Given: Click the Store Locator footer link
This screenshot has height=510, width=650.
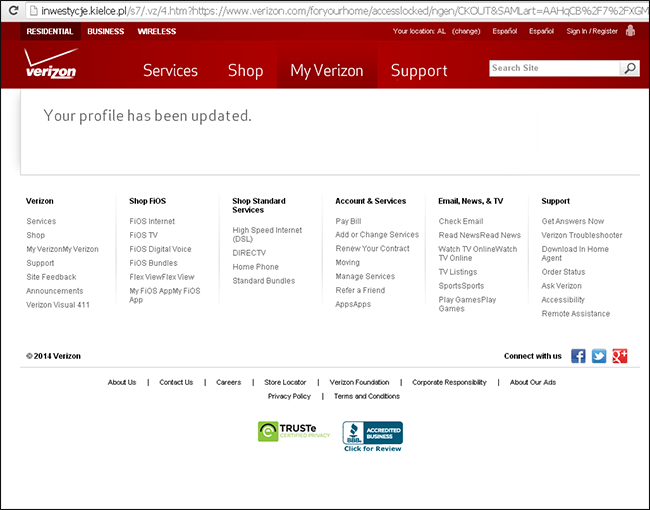Looking at the screenshot, I should coord(285,382).
